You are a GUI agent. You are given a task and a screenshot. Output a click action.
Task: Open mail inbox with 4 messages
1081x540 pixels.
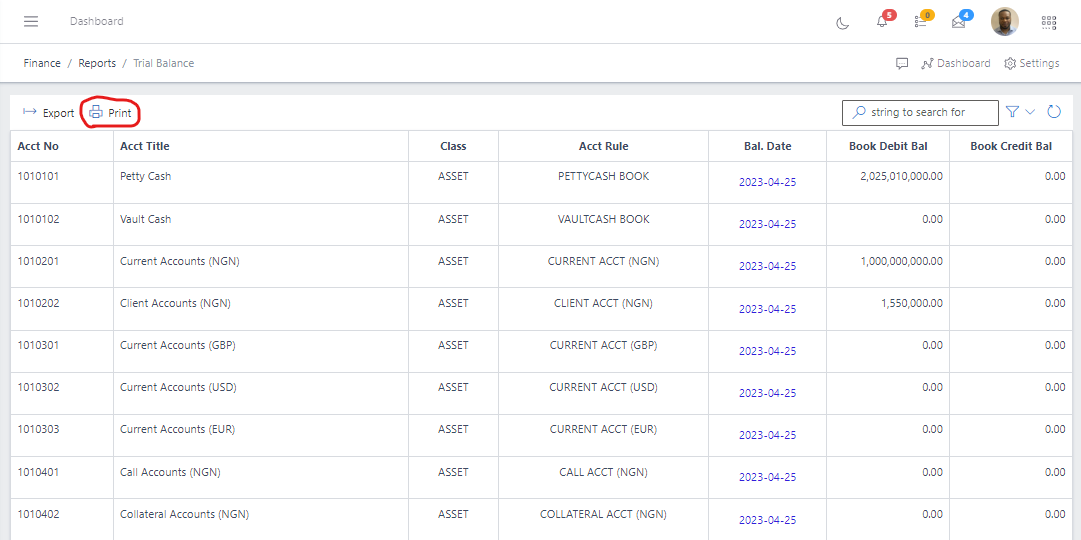click(x=958, y=22)
